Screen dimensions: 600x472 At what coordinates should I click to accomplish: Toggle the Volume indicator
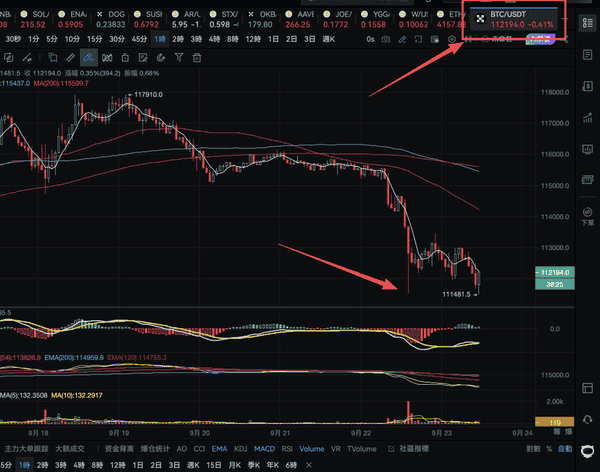(x=312, y=449)
